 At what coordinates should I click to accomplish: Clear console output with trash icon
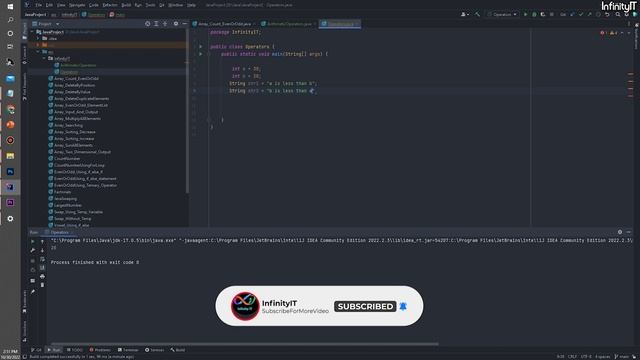42,285
